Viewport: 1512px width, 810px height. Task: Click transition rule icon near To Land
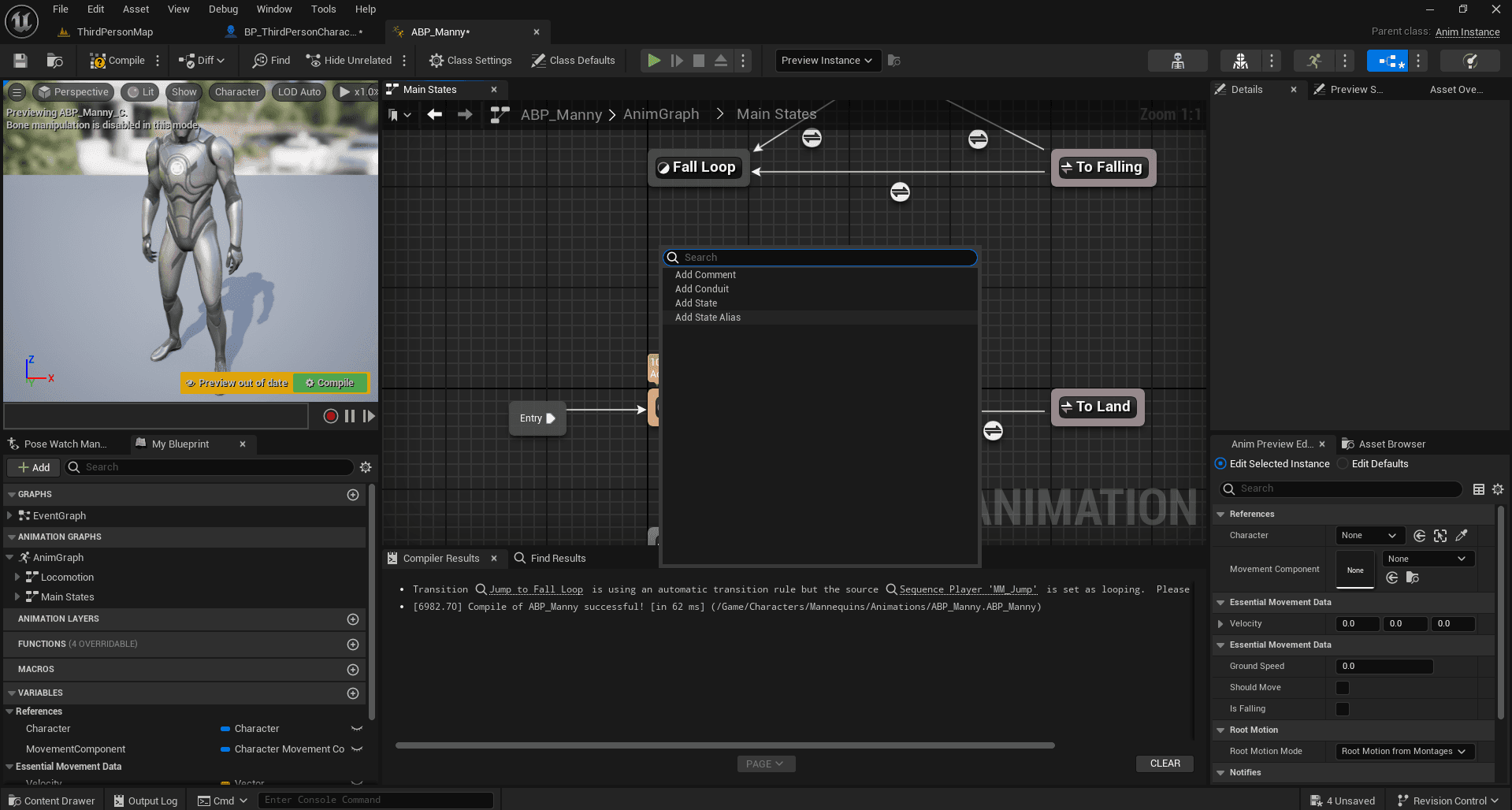click(x=993, y=431)
